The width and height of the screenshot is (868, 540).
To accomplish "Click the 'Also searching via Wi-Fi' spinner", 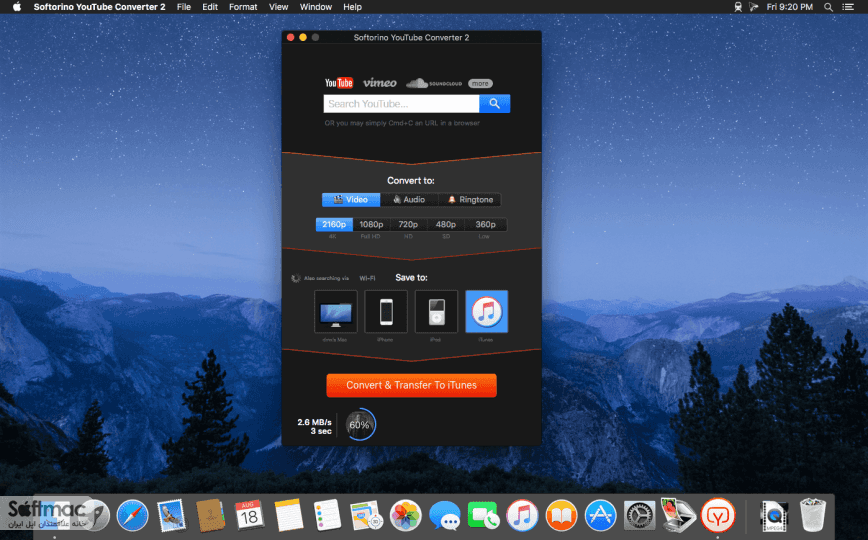I will (296, 278).
